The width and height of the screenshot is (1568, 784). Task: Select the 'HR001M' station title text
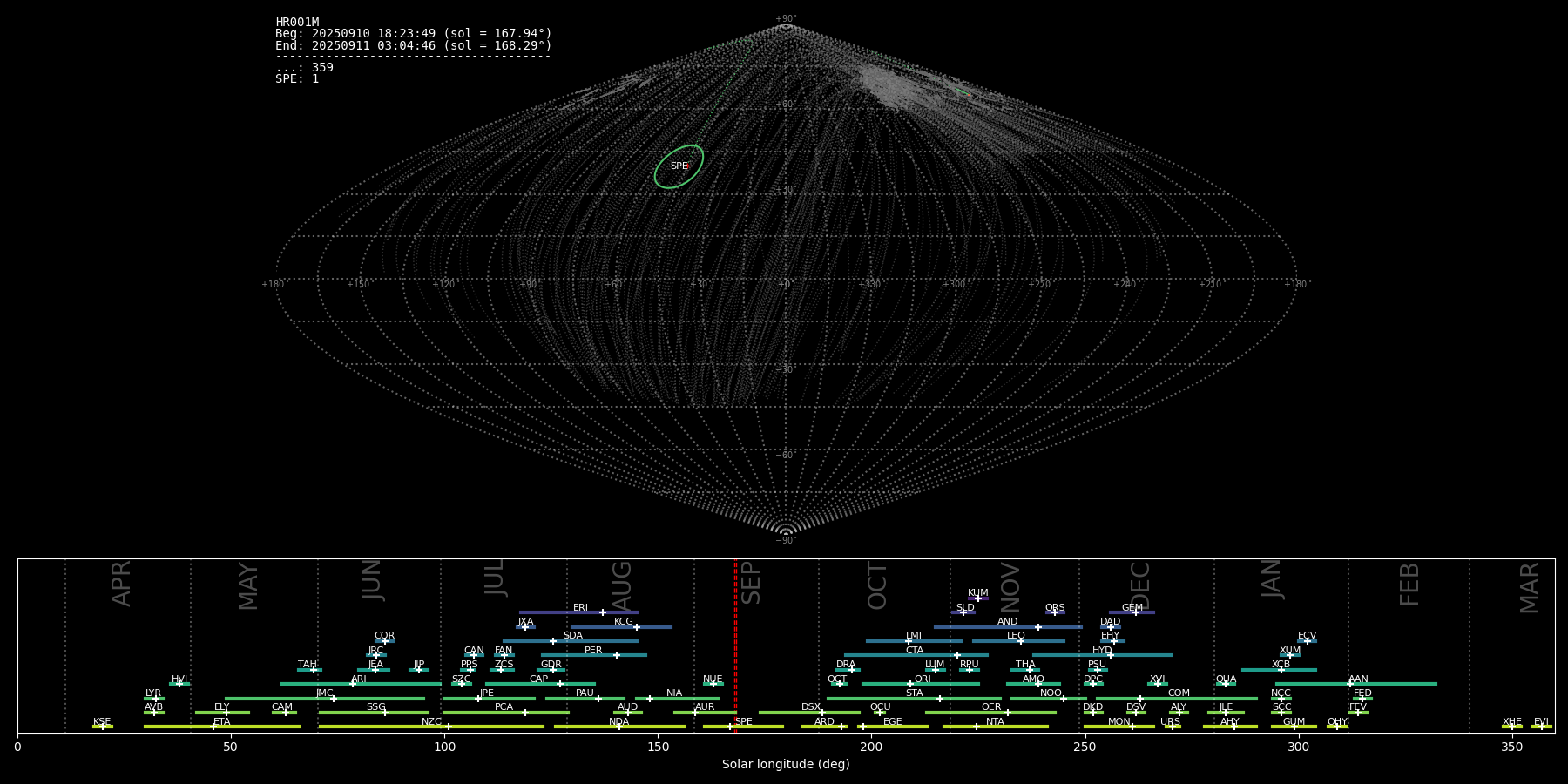pyautogui.click(x=297, y=23)
